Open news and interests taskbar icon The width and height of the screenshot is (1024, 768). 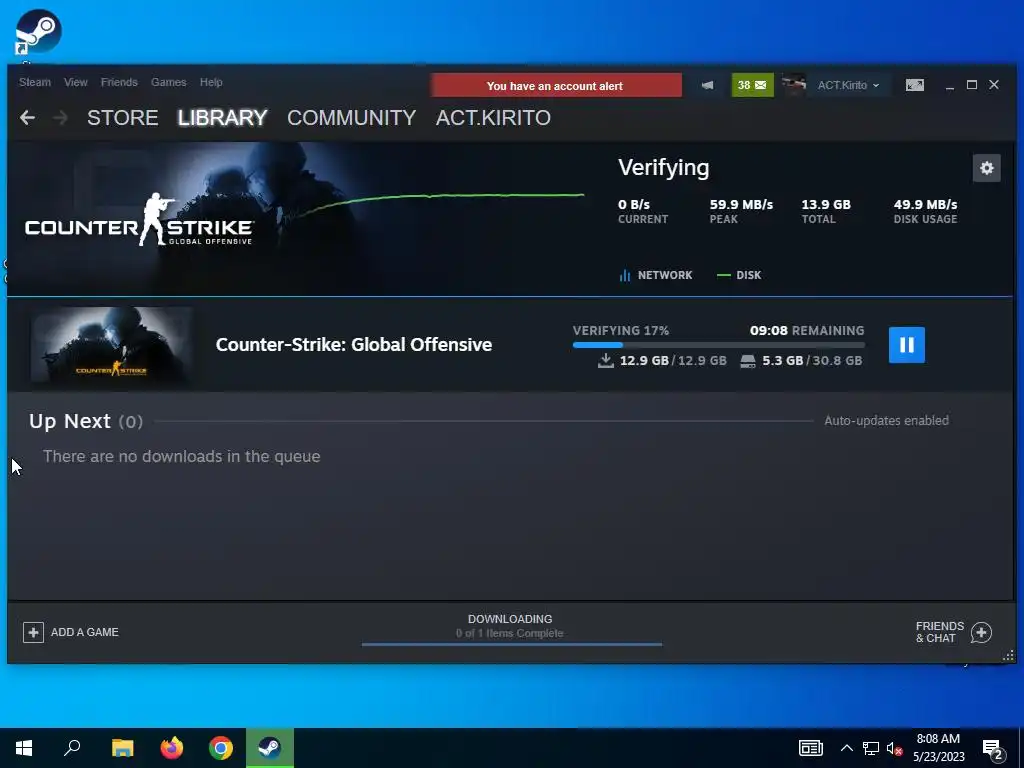pyautogui.click(x=810, y=748)
